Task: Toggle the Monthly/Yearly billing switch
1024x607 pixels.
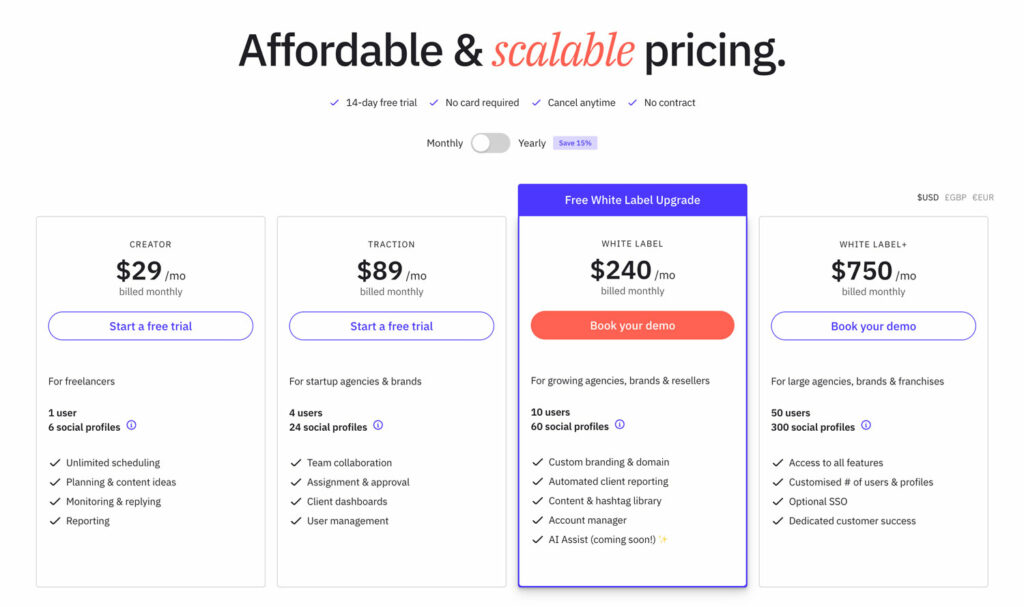Action: pos(490,143)
